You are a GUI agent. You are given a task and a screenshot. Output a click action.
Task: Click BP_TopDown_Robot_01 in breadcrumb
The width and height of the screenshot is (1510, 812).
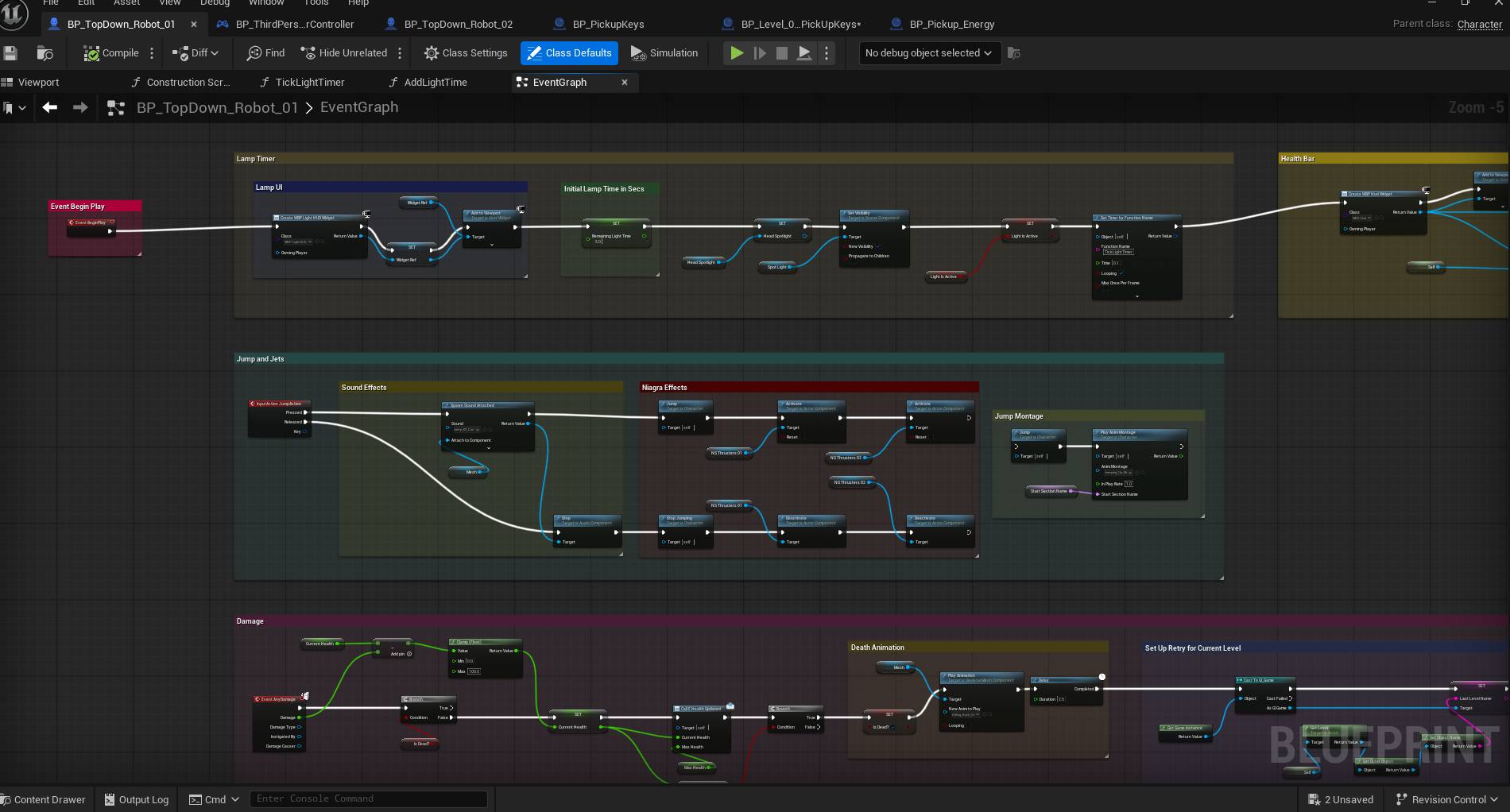(217, 107)
